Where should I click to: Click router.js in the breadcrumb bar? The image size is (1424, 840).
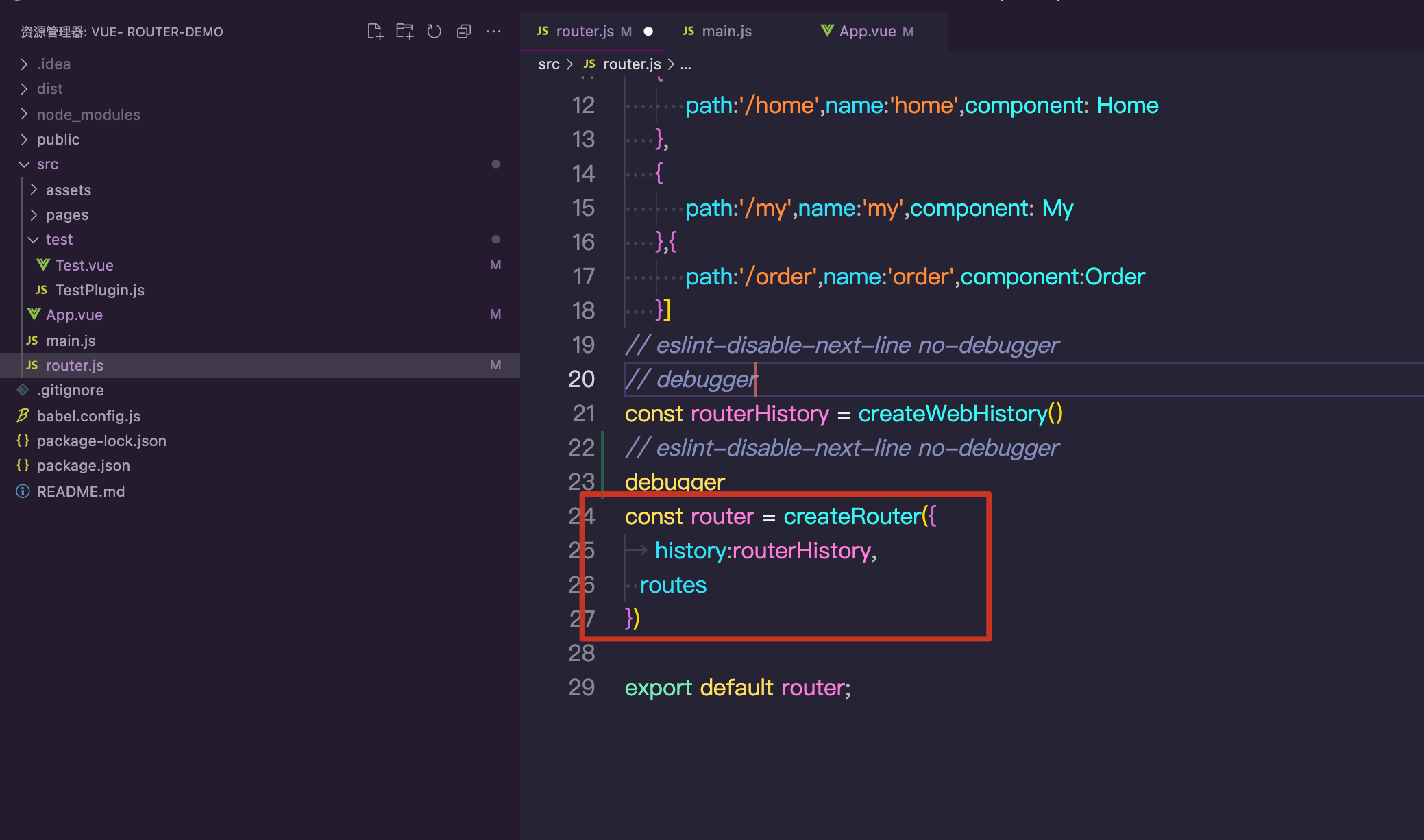tap(632, 64)
